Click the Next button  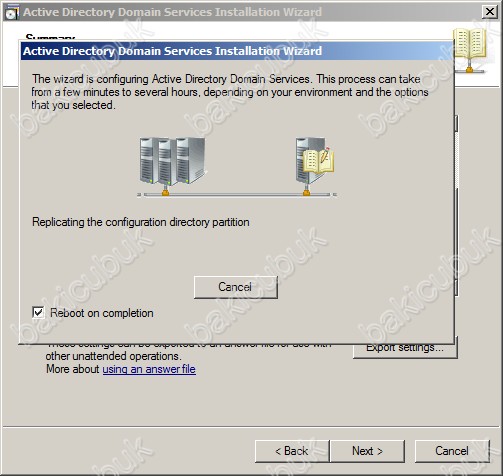(367, 451)
